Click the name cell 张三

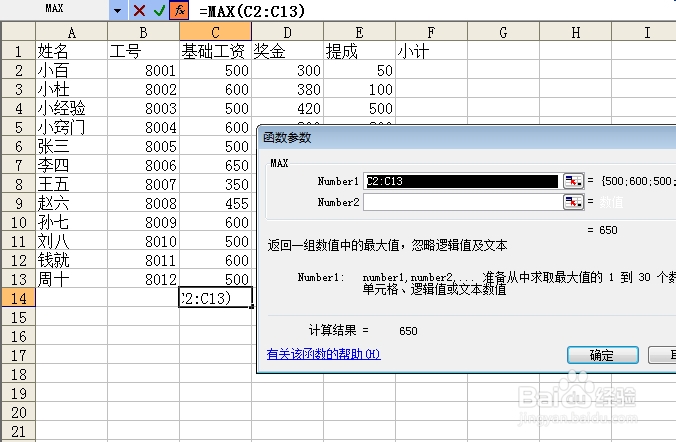point(72,146)
